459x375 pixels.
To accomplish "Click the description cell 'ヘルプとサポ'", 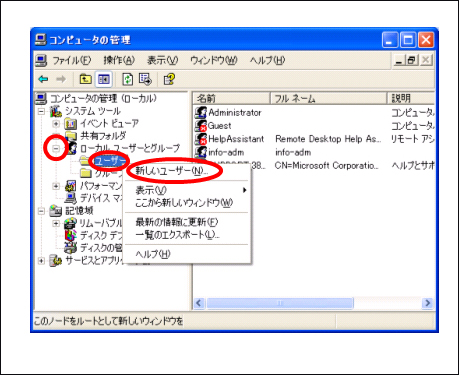I will 413,165.
